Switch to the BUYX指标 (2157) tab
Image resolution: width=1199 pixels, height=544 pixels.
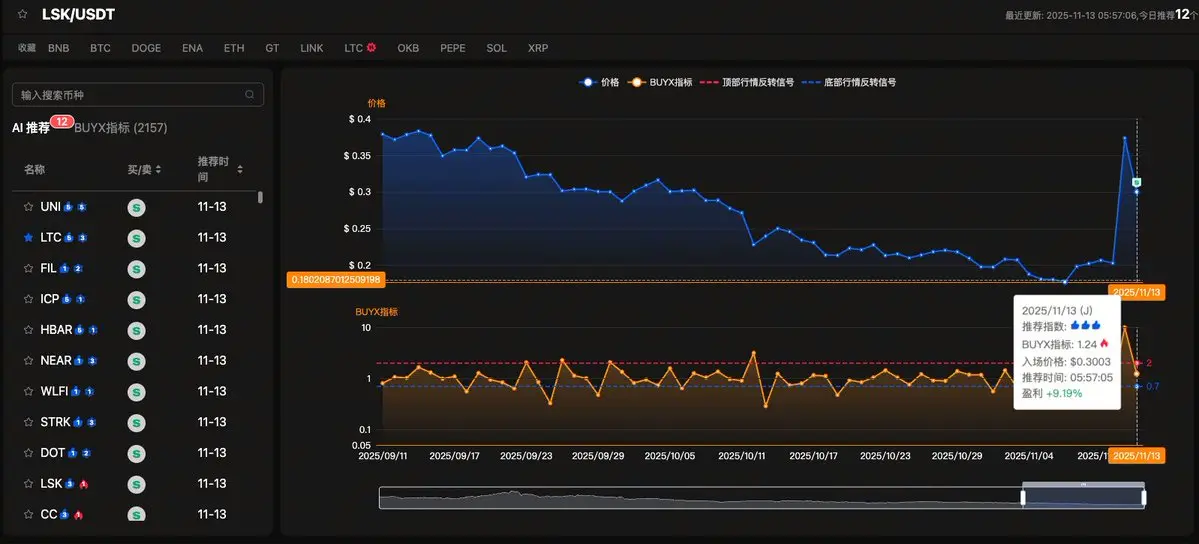pyautogui.click(x=121, y=129)
